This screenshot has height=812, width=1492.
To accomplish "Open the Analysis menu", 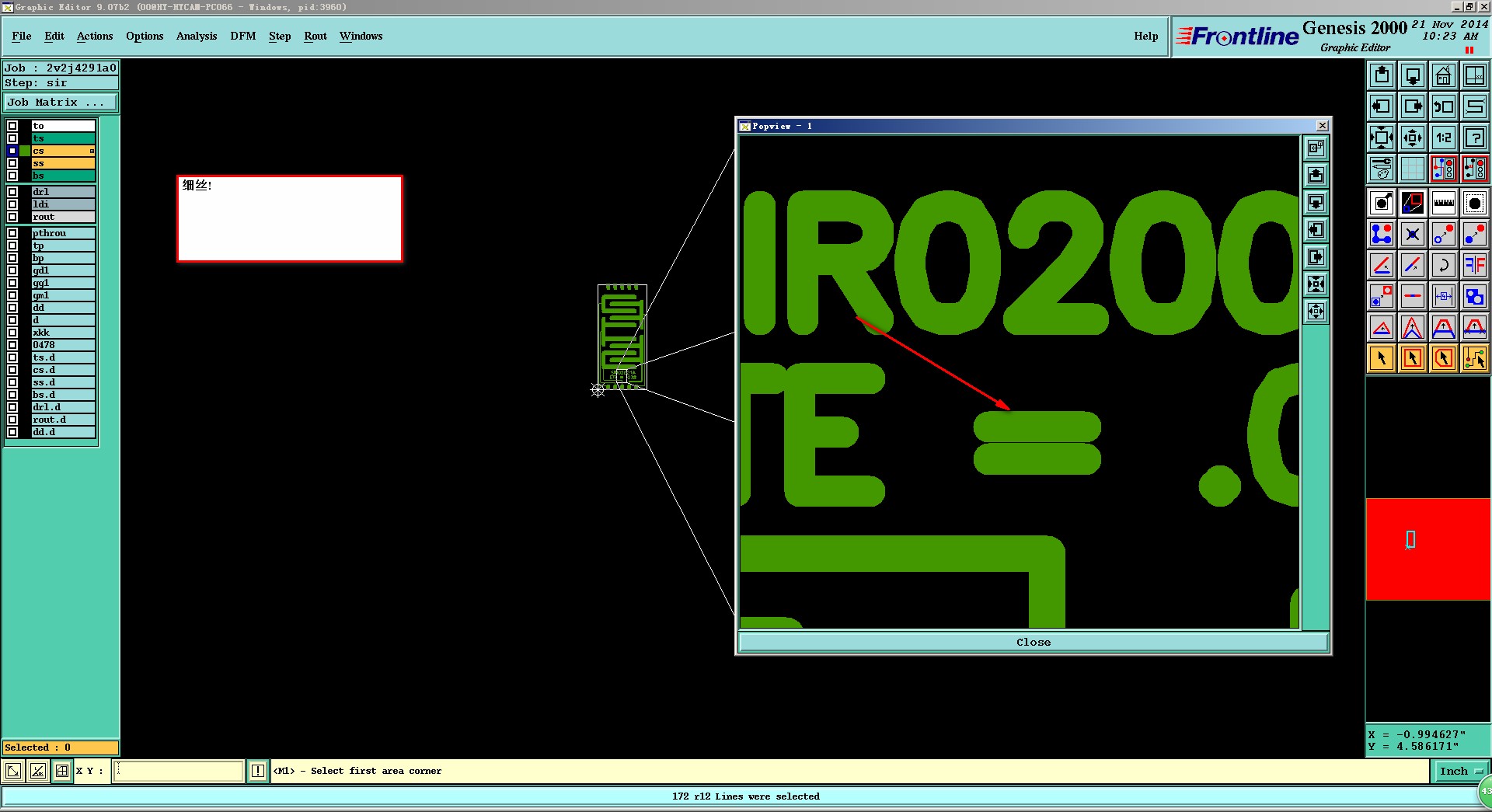I will tap(197, 36).
